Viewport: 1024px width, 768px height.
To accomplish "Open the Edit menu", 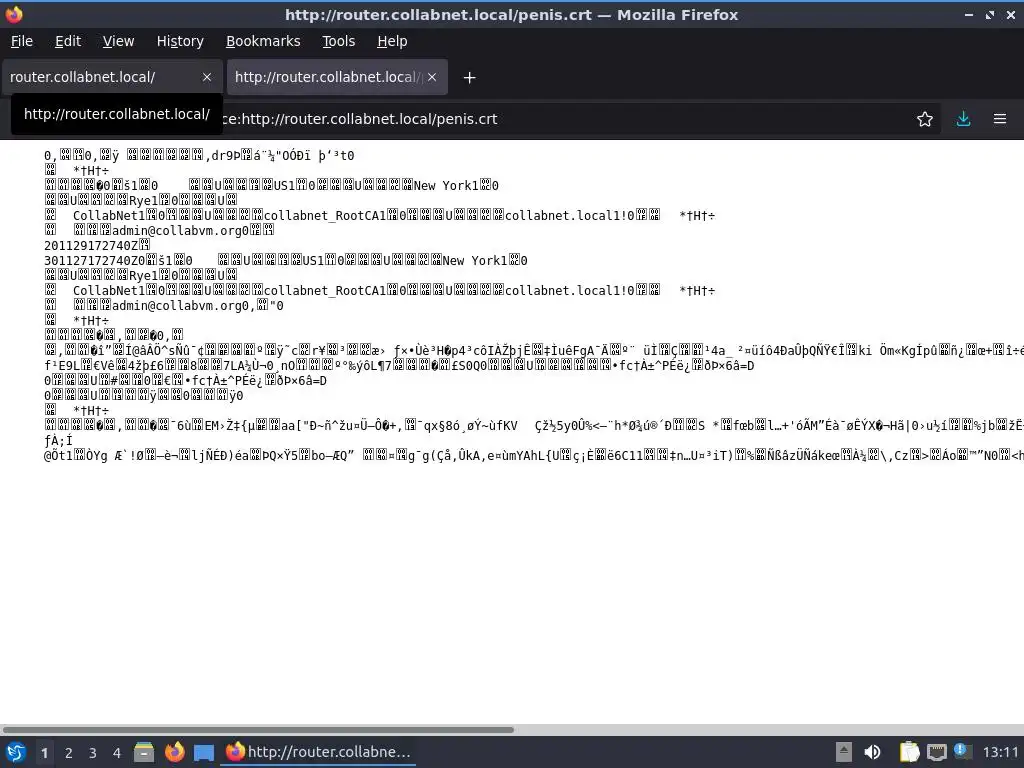I will pyautogui.click(x=68, y=41).
